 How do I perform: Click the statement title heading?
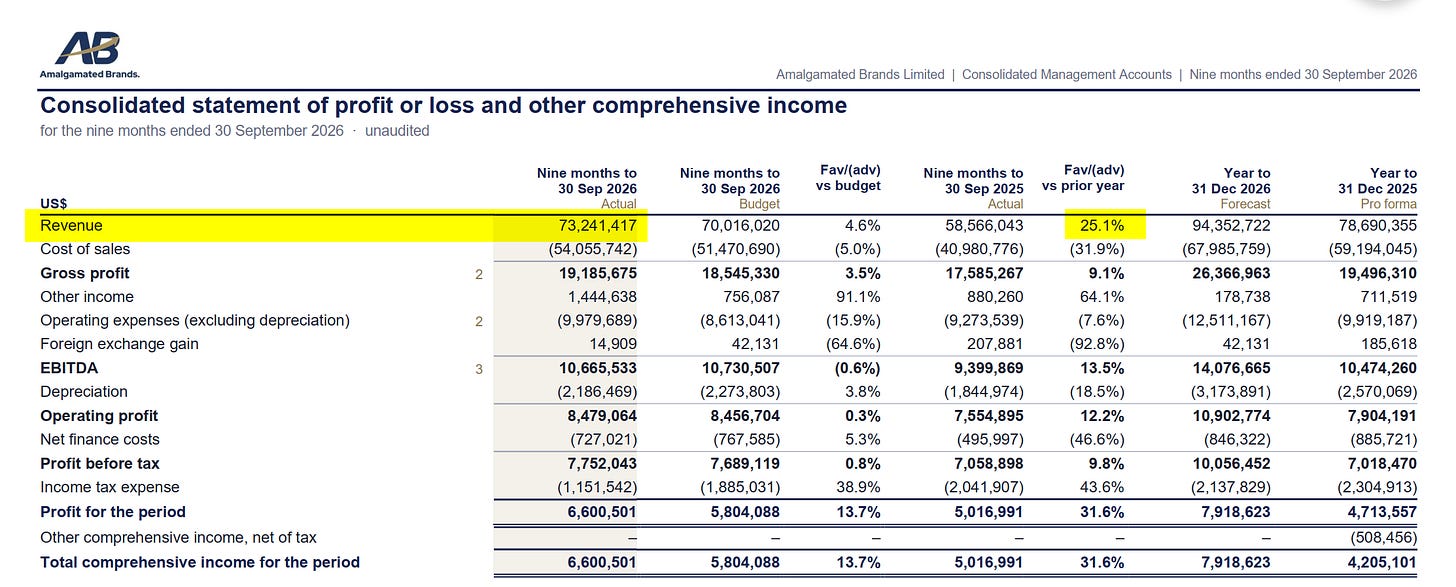[x=443, y=106]
